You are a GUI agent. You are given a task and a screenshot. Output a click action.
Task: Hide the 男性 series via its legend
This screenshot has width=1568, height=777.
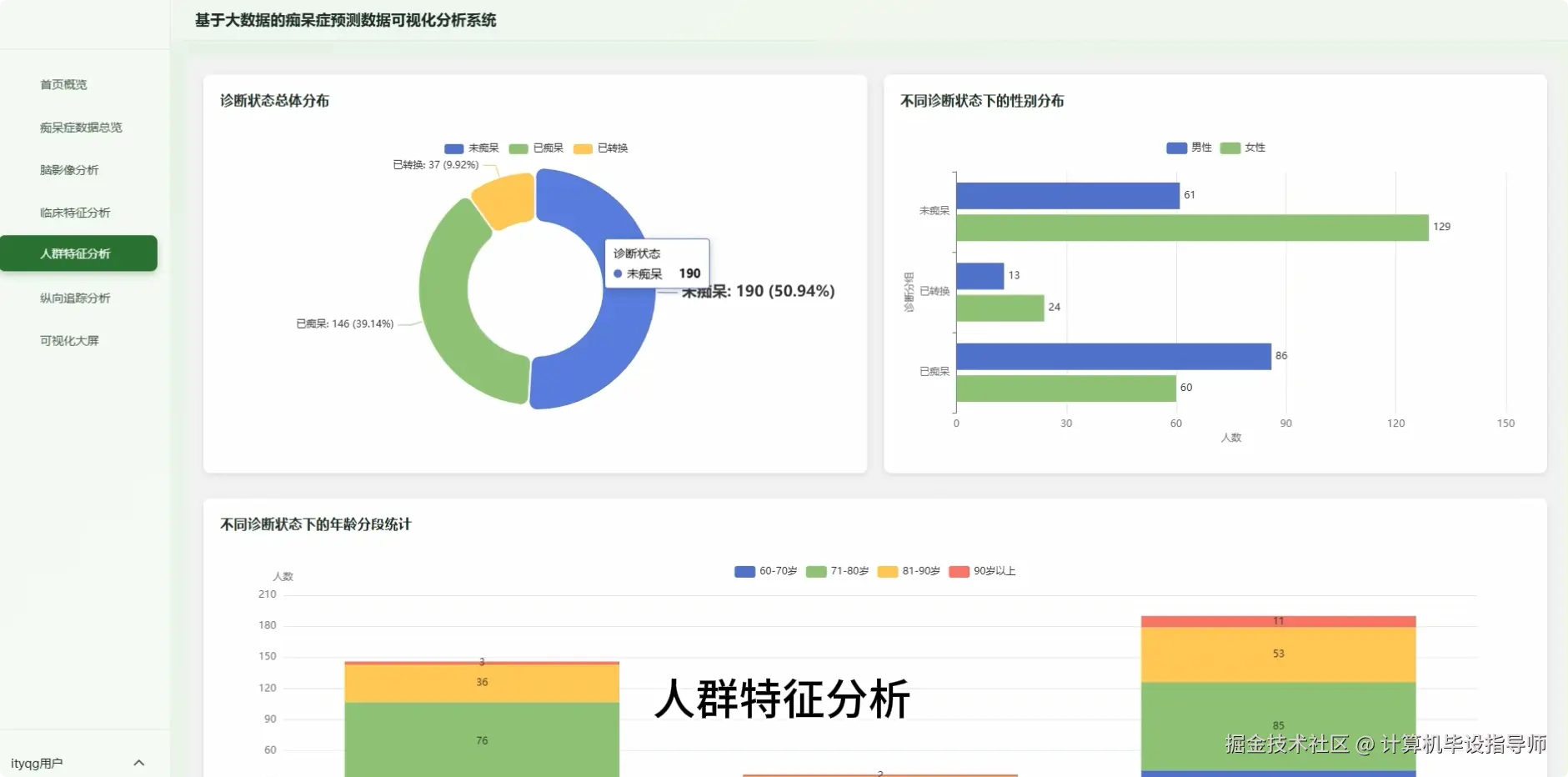click(1188, 147)
